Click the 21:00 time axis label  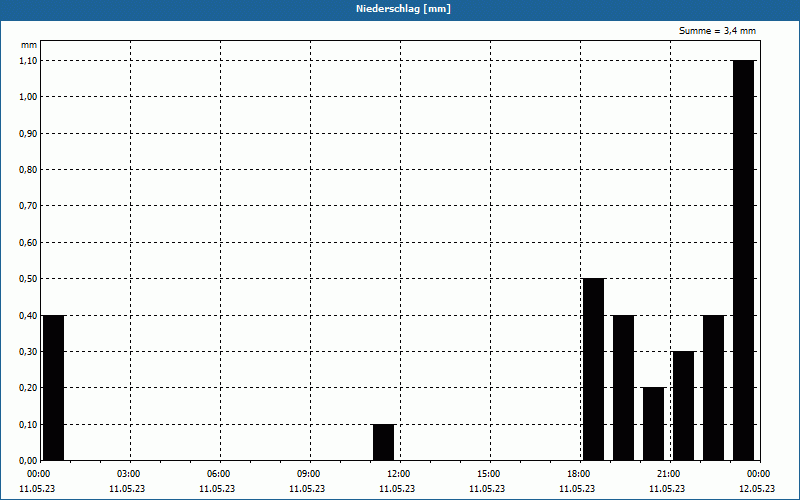pyautogui.click(x=668, y=474)
